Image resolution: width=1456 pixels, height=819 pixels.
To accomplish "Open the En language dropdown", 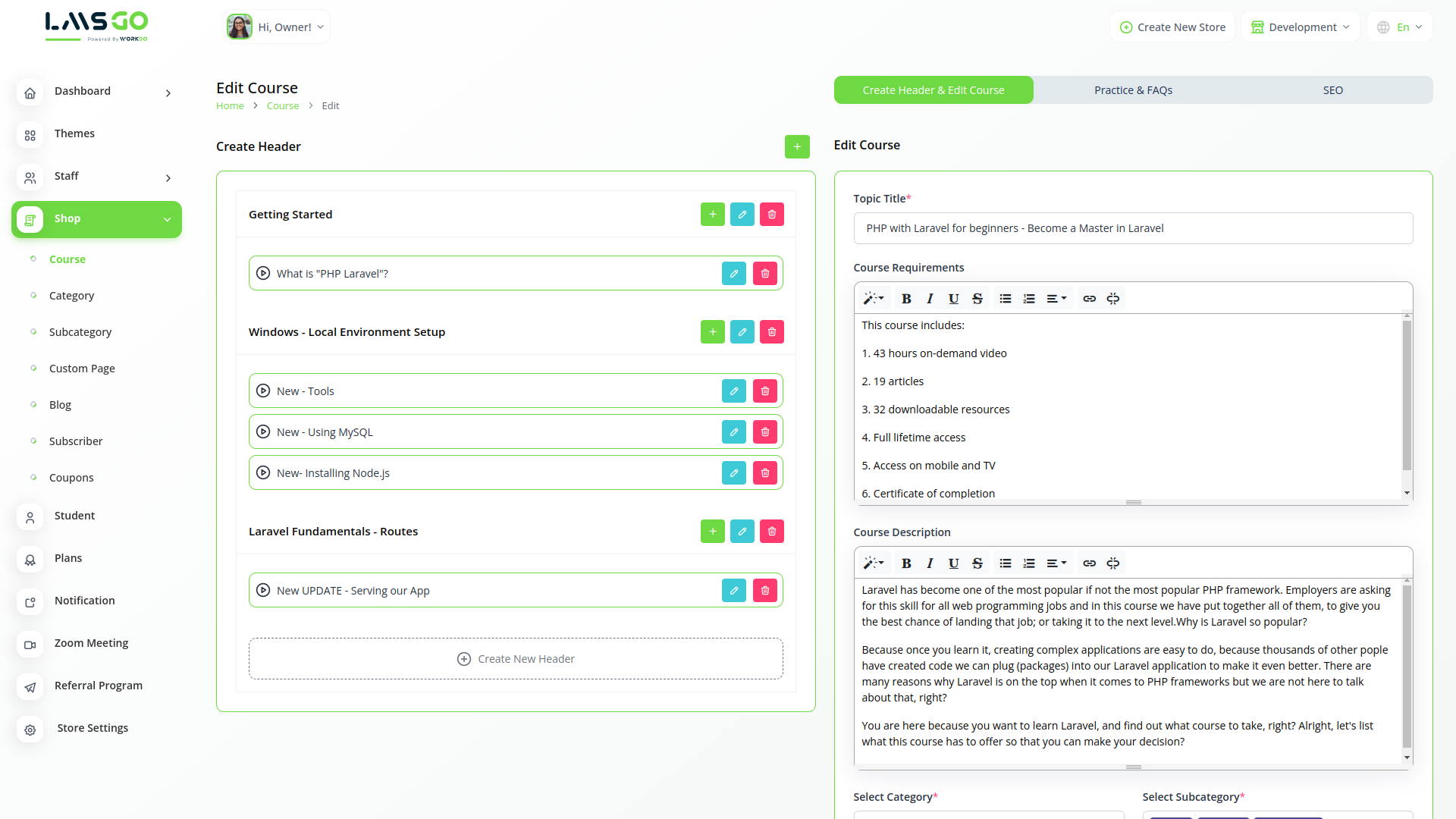I will tap(1400, 27).
